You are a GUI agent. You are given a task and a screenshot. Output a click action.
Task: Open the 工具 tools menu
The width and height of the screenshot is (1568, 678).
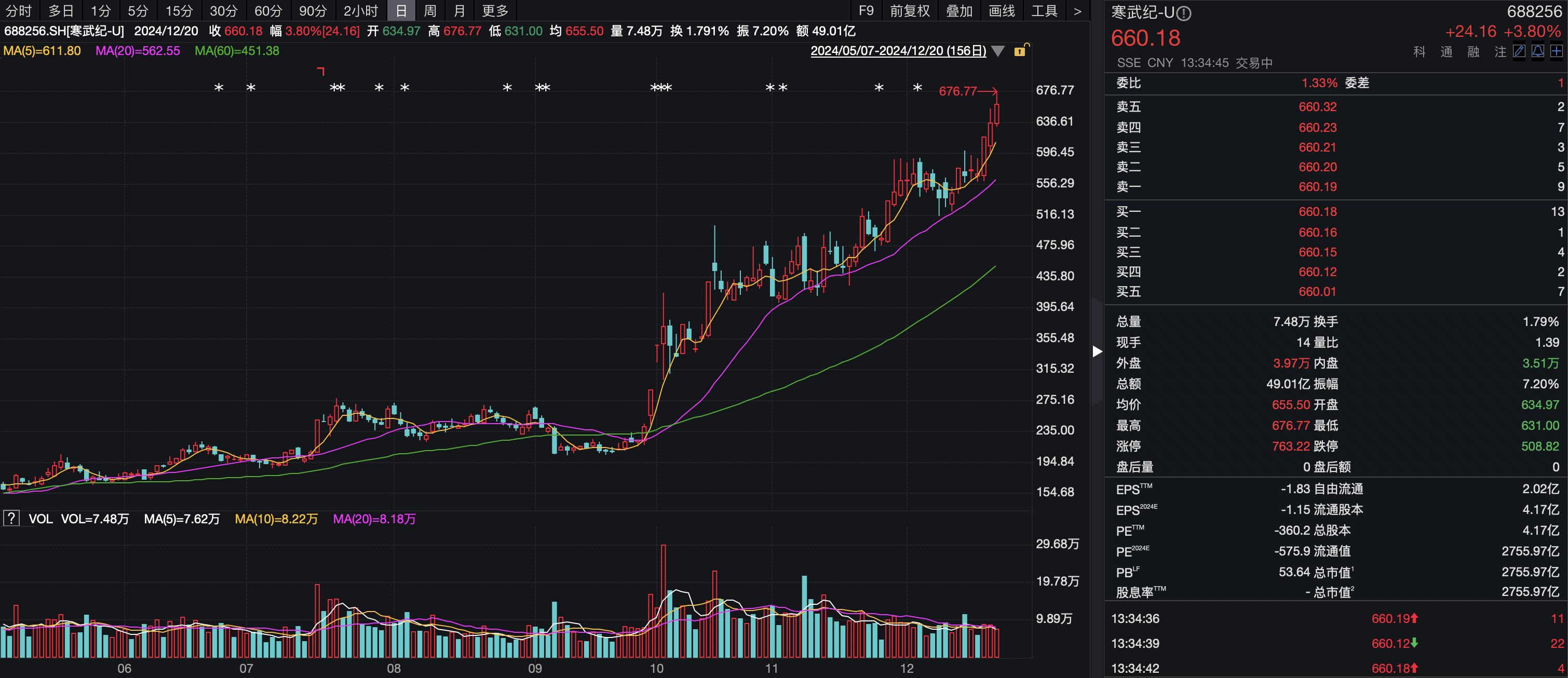point(1044,11)
